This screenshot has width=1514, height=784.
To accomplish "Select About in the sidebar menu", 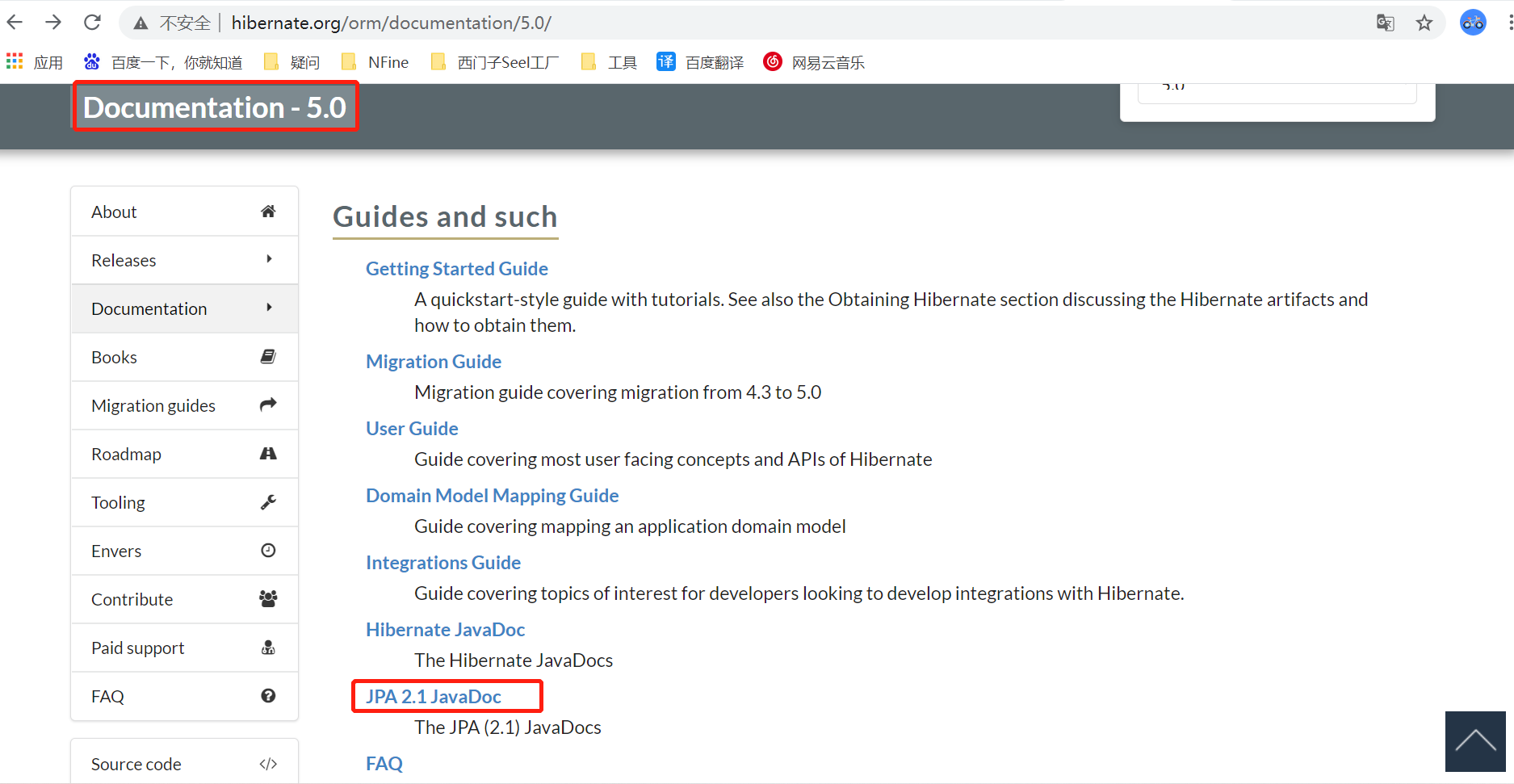I will [185, 212].
